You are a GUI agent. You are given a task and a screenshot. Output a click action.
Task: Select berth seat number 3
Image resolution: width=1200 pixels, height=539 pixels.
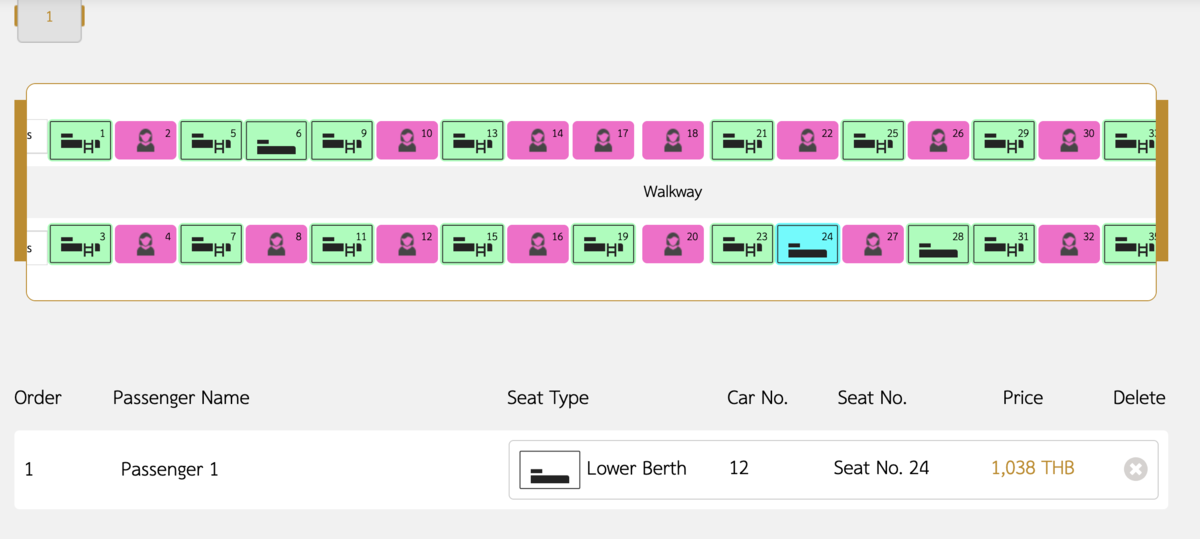[x=80, y=243]
